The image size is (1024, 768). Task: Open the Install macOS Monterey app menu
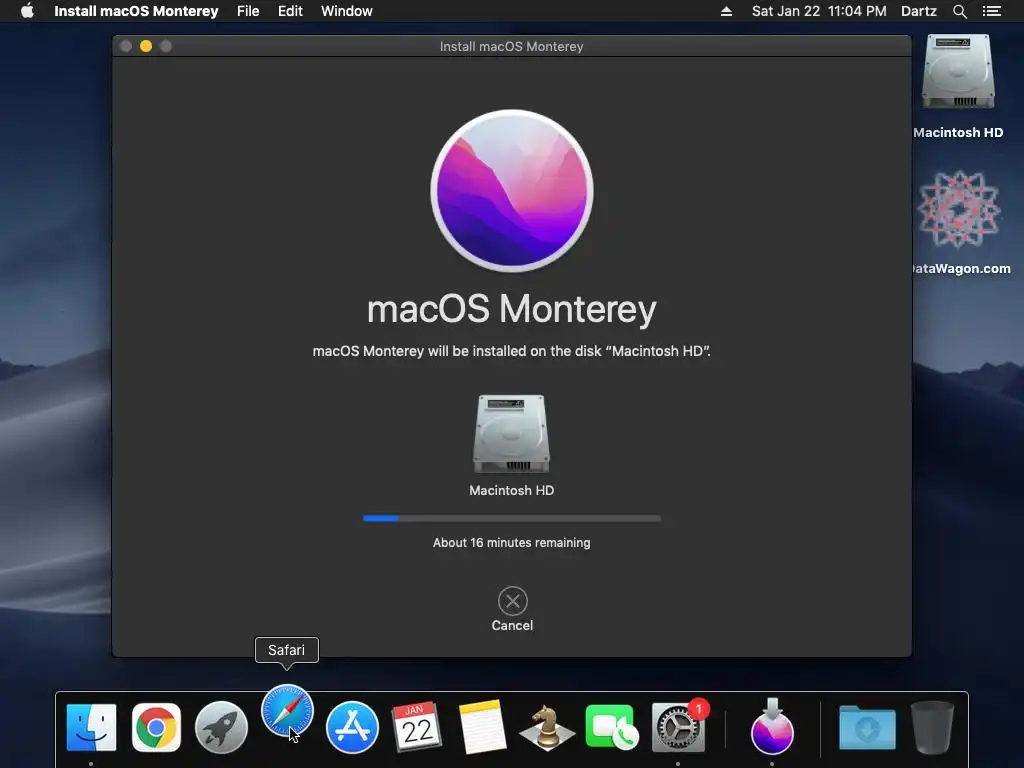pyautogui.click(x=136, y=11)
